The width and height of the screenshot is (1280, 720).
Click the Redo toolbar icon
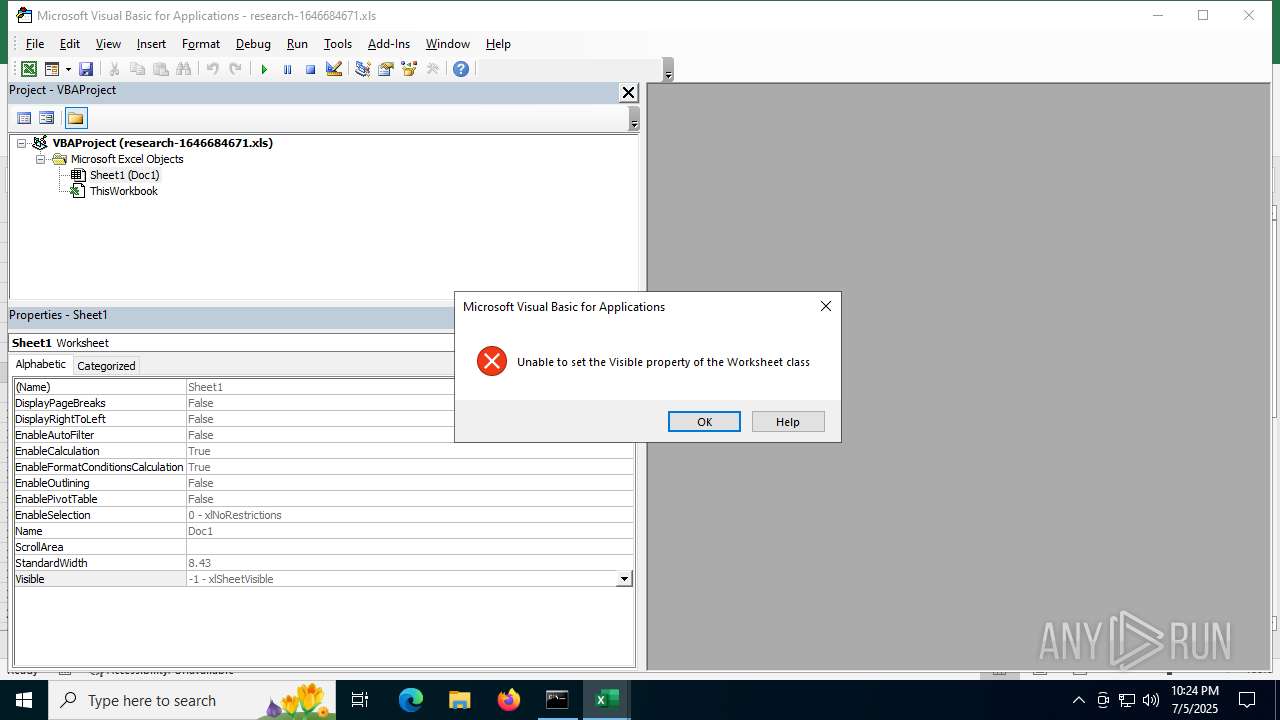click(235, 69)
